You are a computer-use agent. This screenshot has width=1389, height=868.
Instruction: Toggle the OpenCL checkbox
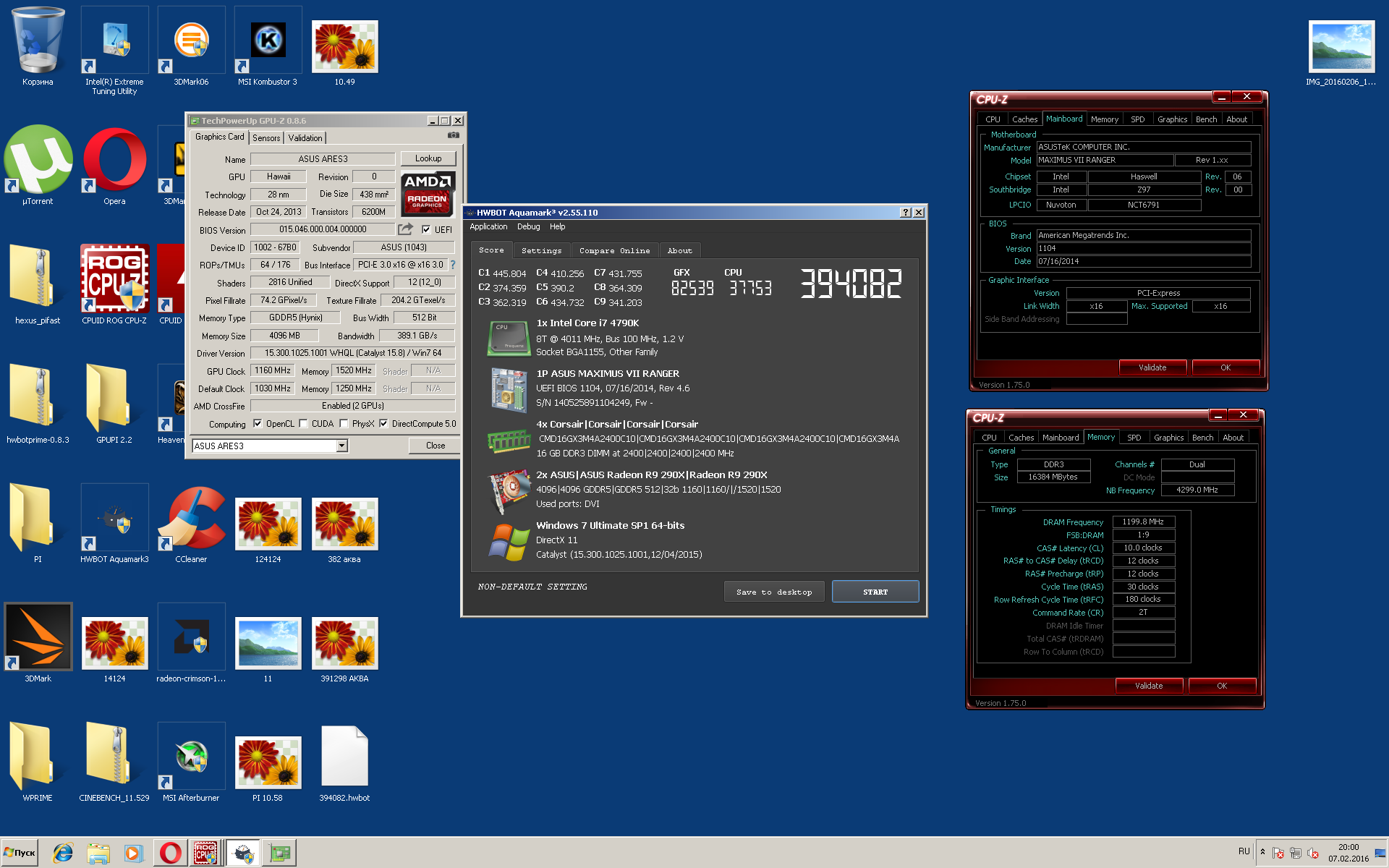tap(257, 424)
